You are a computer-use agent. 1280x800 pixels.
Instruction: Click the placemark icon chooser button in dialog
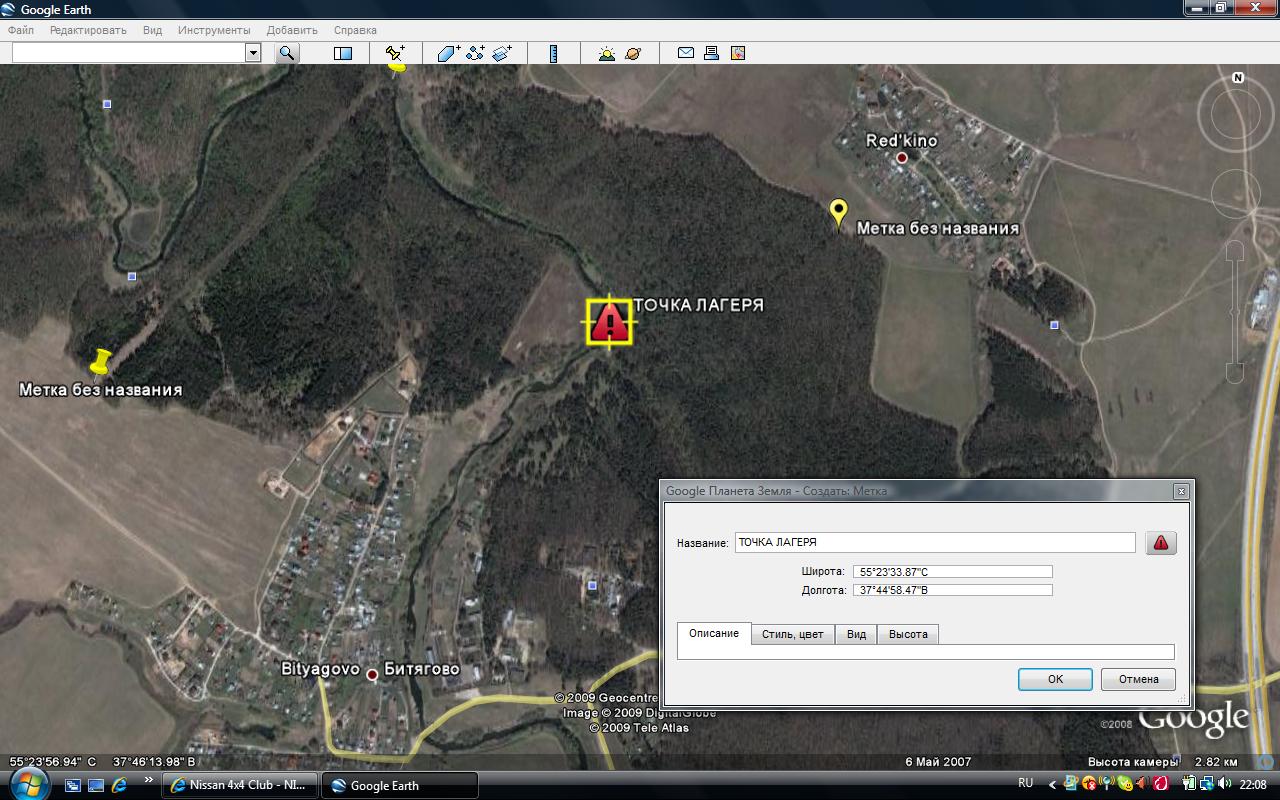pyautogui.click(x=1161, y=543)
